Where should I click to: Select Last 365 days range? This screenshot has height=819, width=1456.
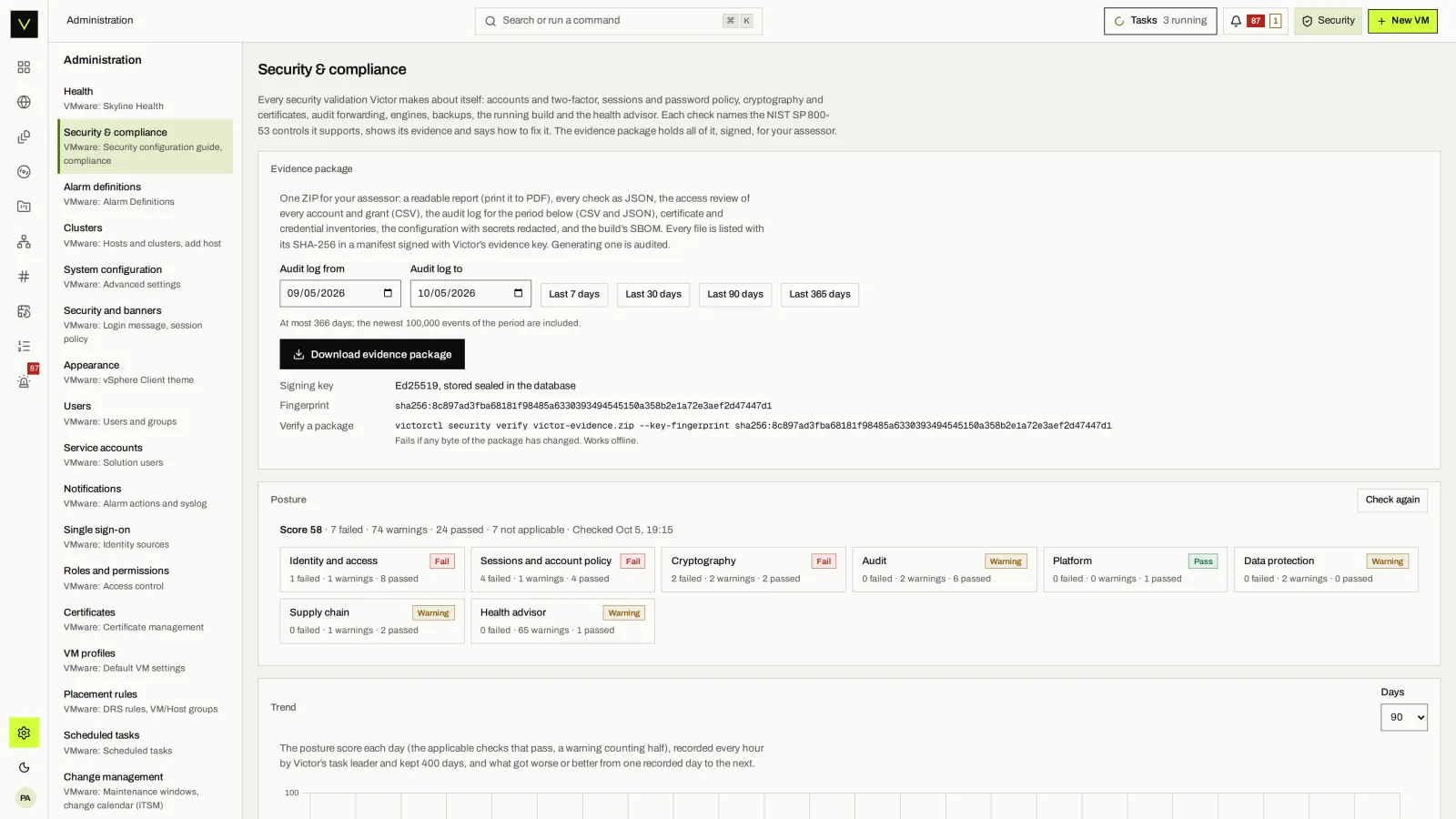[820, 295]
